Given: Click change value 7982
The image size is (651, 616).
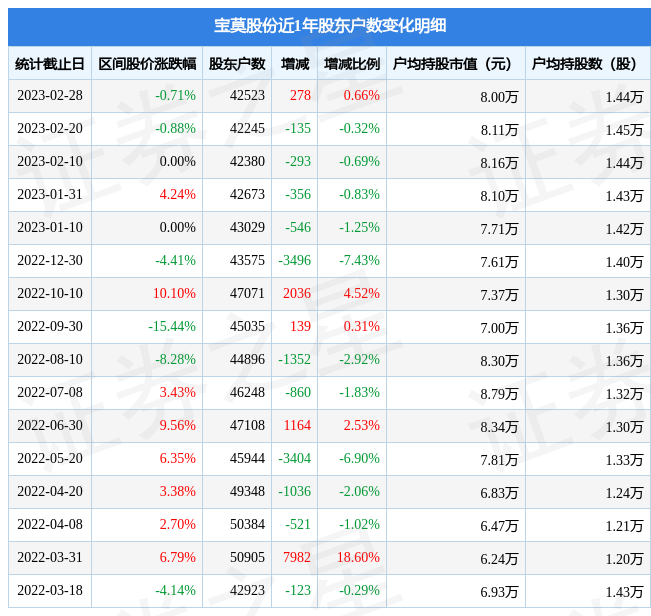Looking at the screenshot, I should pos(297,557).
